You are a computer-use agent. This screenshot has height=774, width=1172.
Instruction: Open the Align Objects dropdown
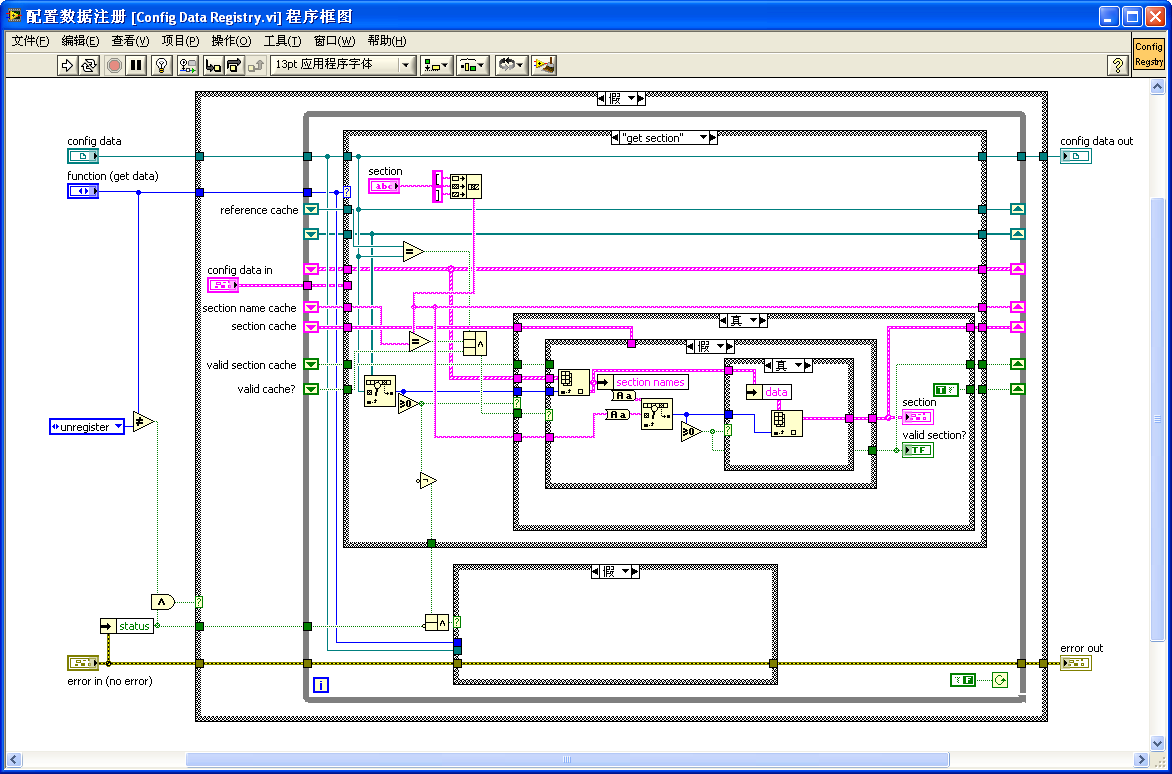[436, 65]
